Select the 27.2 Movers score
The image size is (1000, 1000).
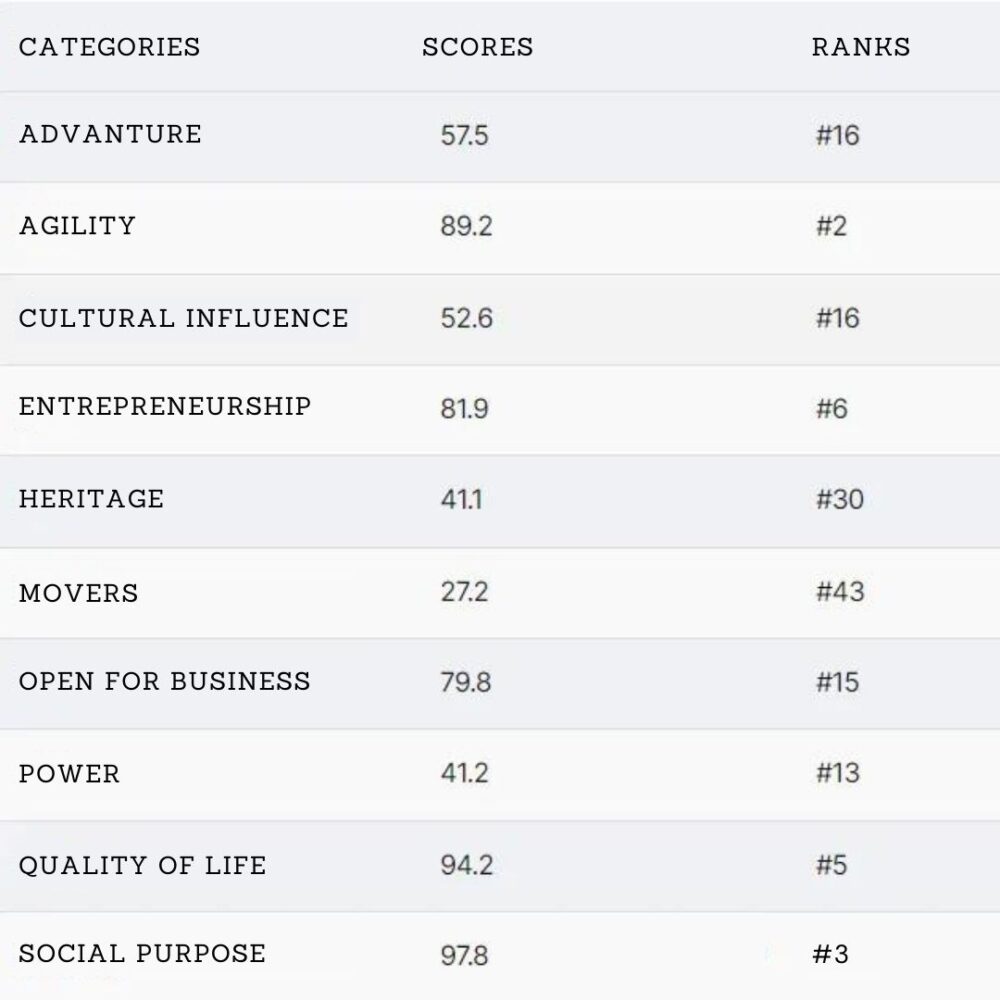(465, 592)
